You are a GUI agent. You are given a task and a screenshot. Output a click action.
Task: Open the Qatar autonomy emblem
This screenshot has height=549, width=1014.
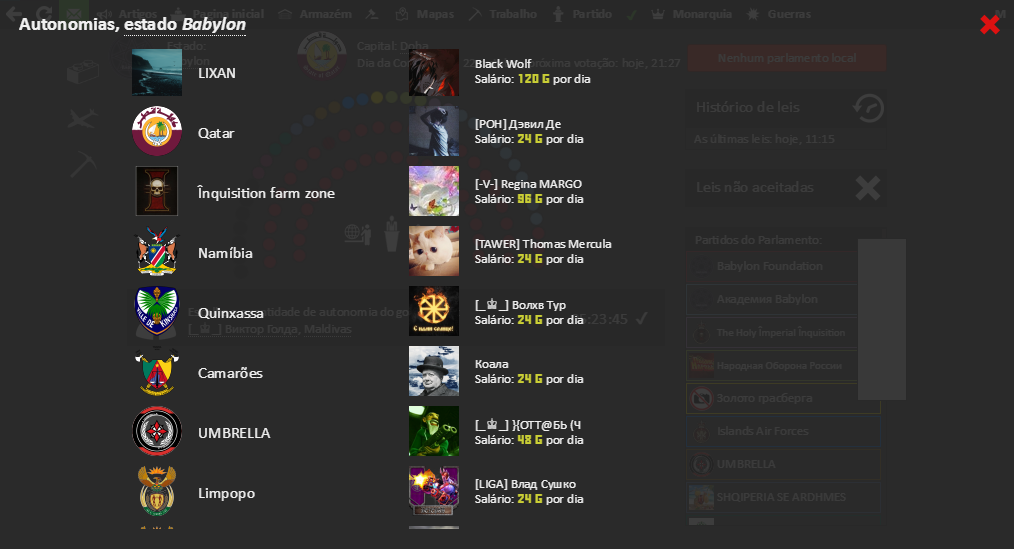click(x=156, y=131)
